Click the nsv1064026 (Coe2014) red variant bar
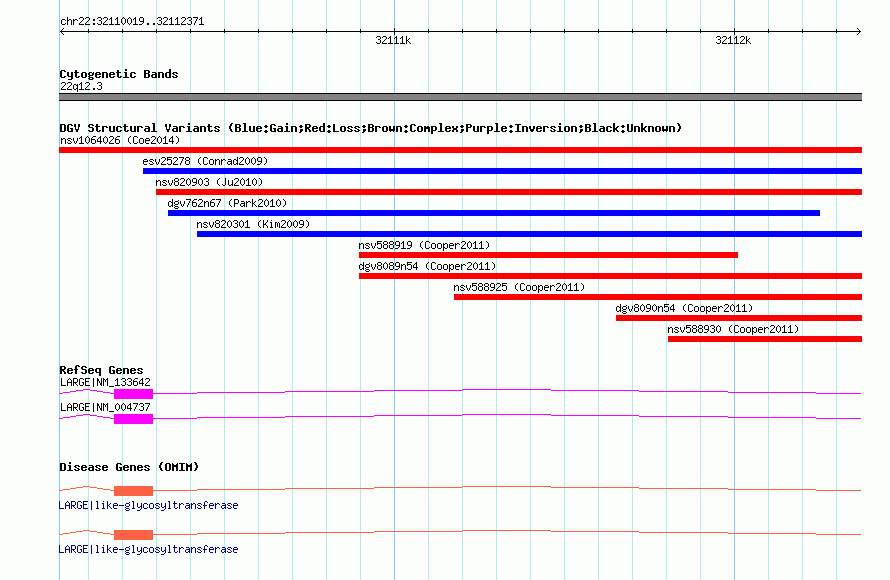This screenshot has width=890, height=580. click(x=460, y=150)
